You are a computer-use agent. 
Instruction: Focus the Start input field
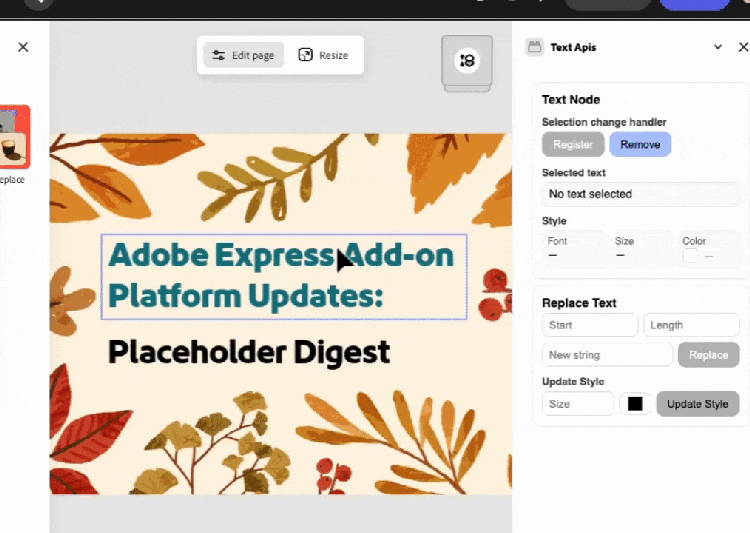click(589, 325)
